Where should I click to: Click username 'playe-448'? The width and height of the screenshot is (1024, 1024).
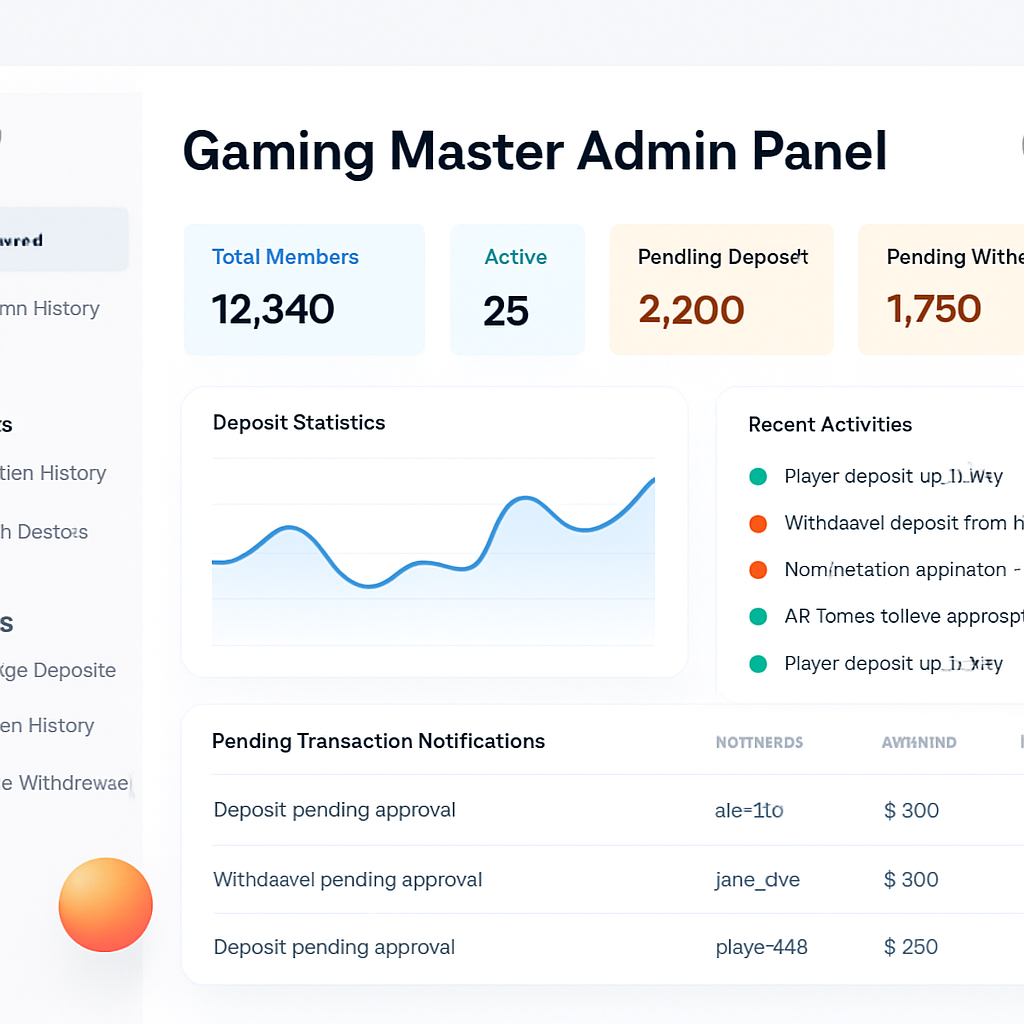[x=761, y=947]
